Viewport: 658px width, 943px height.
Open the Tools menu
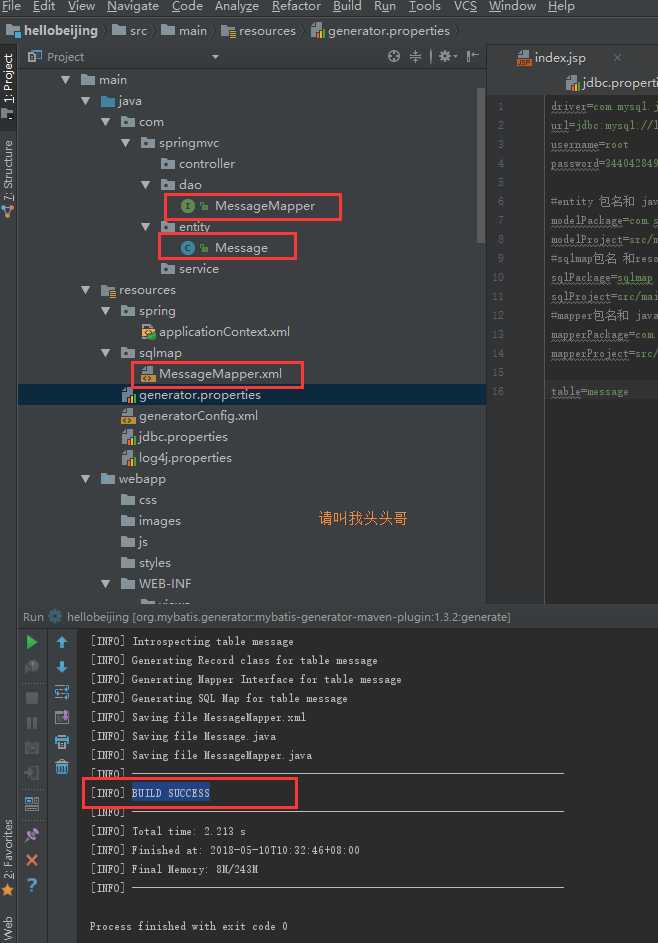(x=425, y=6)
